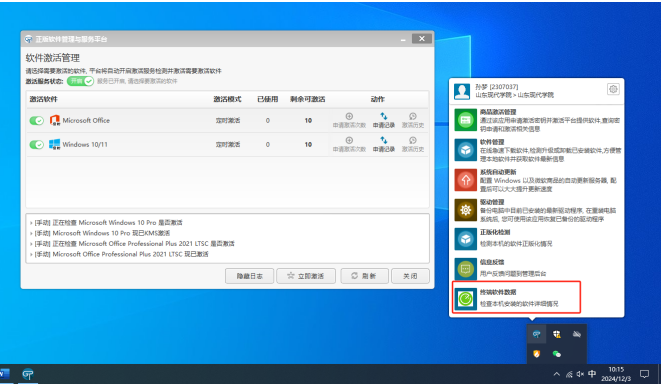Click the 已使用 column header
Viewport: 662px width, 386px height.
point(268,99)
